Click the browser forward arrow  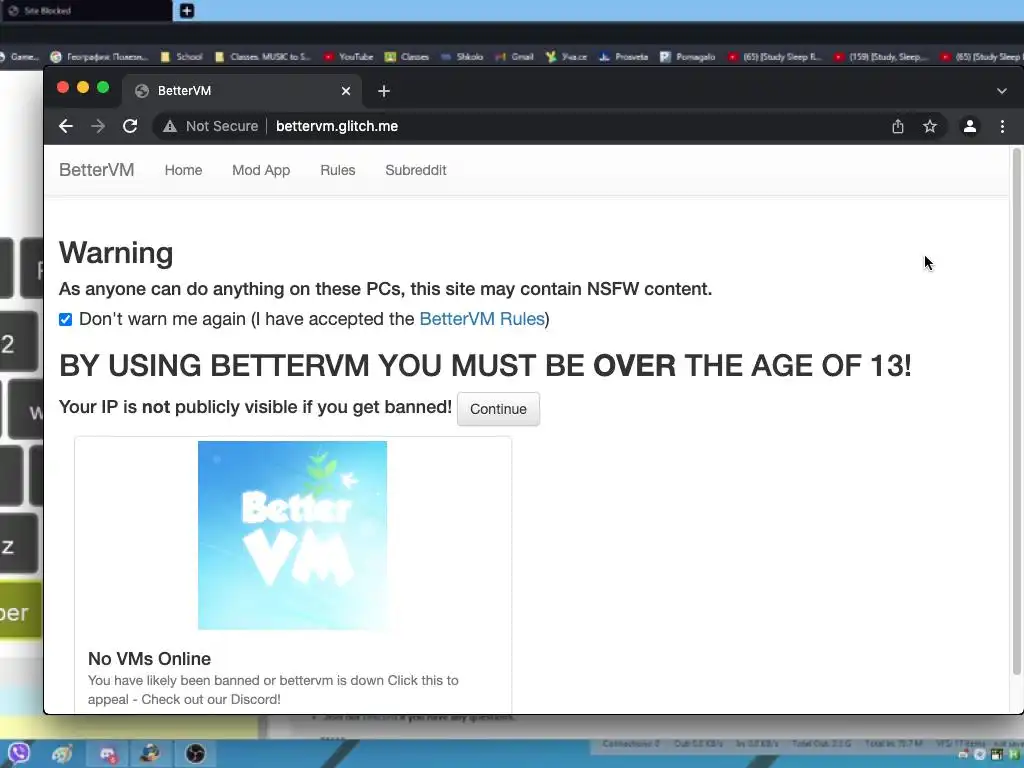(98, 126)
